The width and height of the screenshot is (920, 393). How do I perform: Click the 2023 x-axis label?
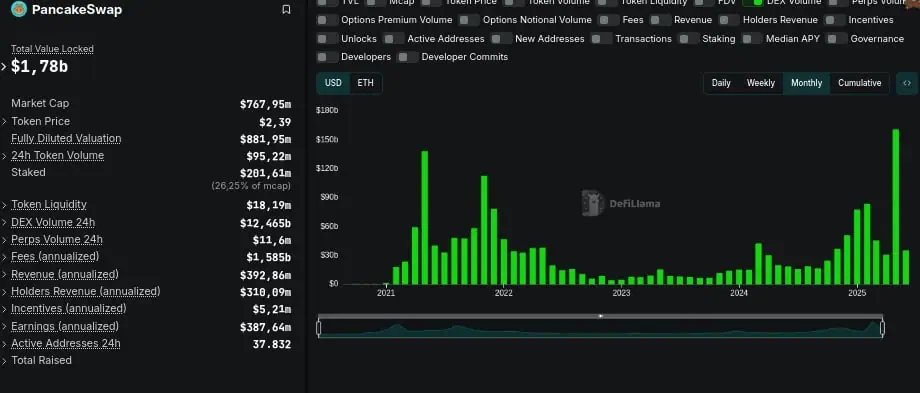point(621,293)
